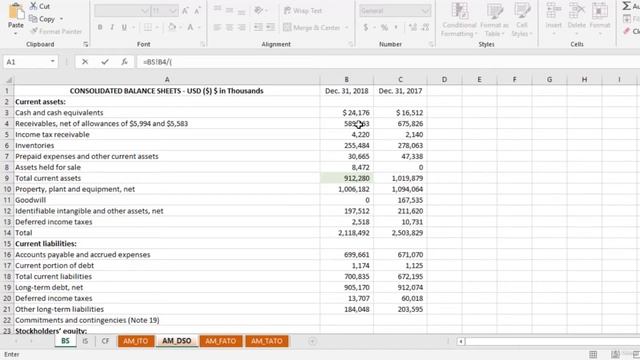The width and height of the screenshot is (640, 360).
Task: Select cell with Inventories 255,484
Action: point(347,146)
